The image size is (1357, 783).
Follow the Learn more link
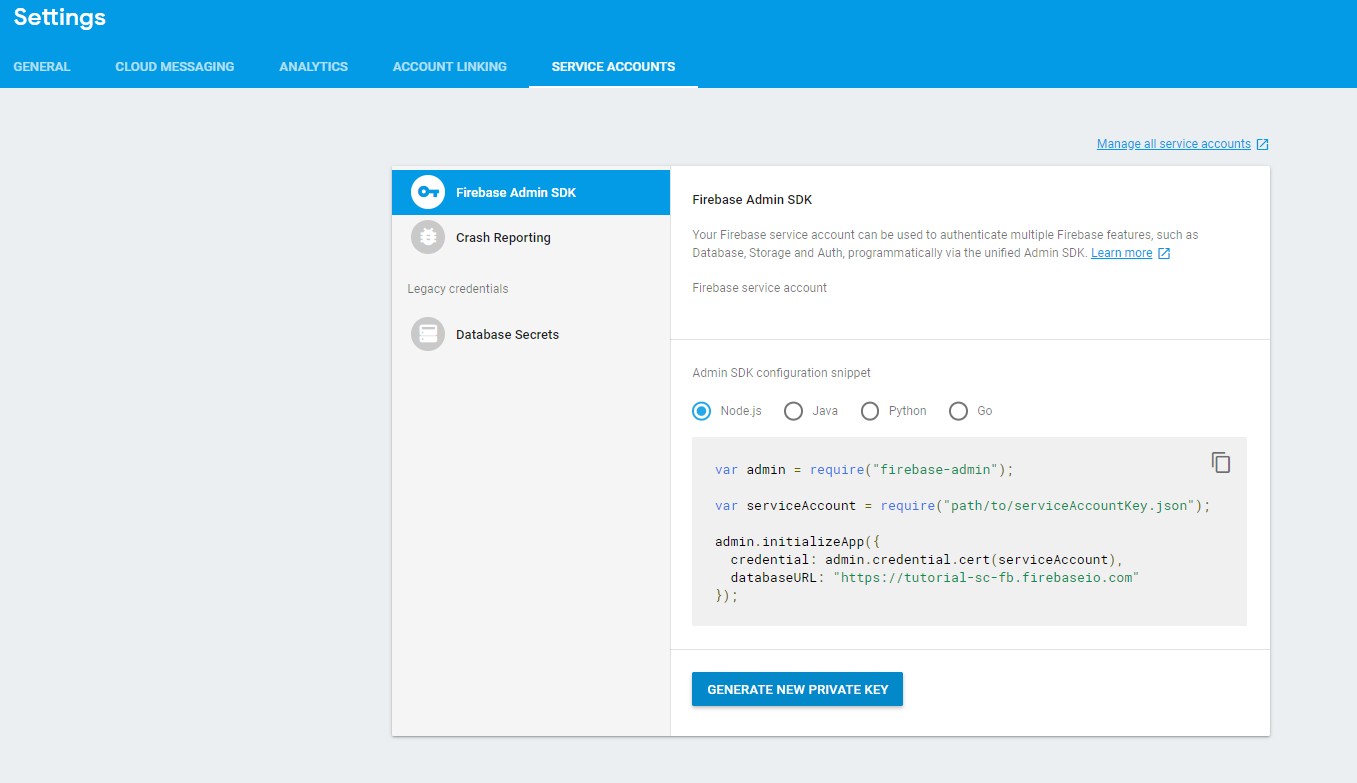click(1121, 253)
